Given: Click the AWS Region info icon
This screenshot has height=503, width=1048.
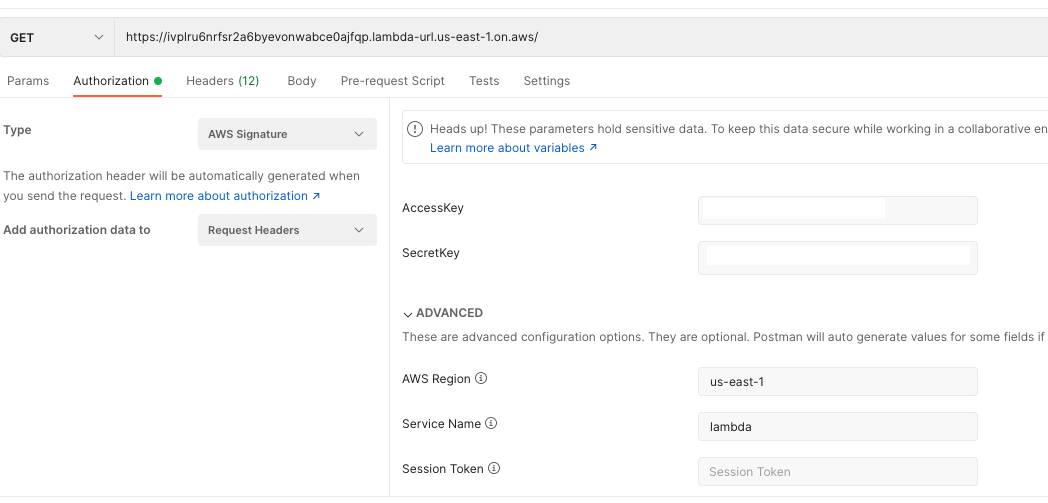Looking at the screenshot, I should click(x=481, y=379).
